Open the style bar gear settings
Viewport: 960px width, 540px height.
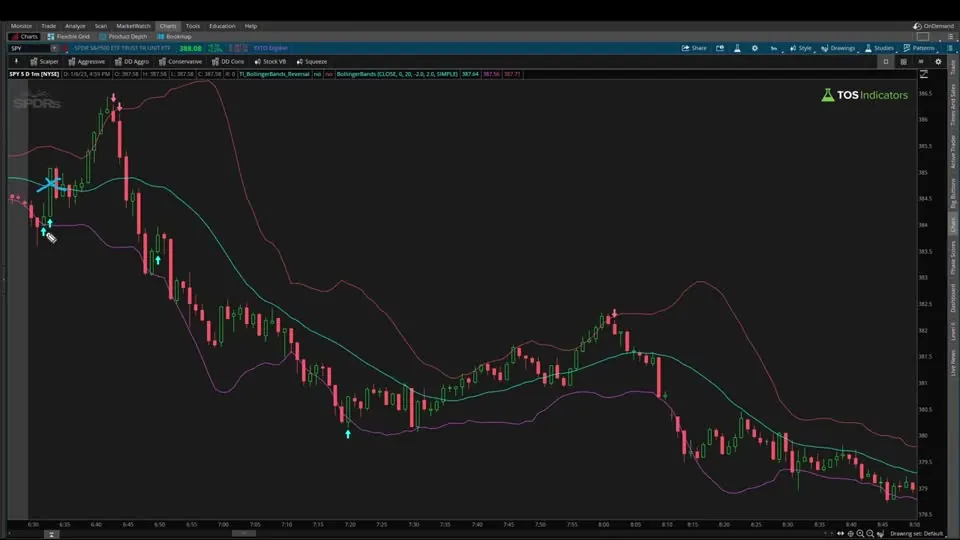coord(938,61)
